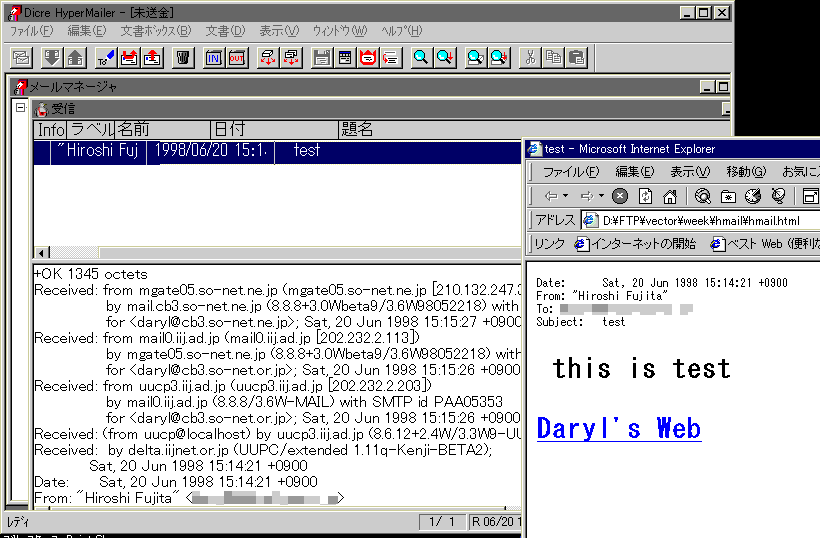Click the receive mail down-arrow icon
This screenshot has width=820, height=538.
tap(52, 58)
